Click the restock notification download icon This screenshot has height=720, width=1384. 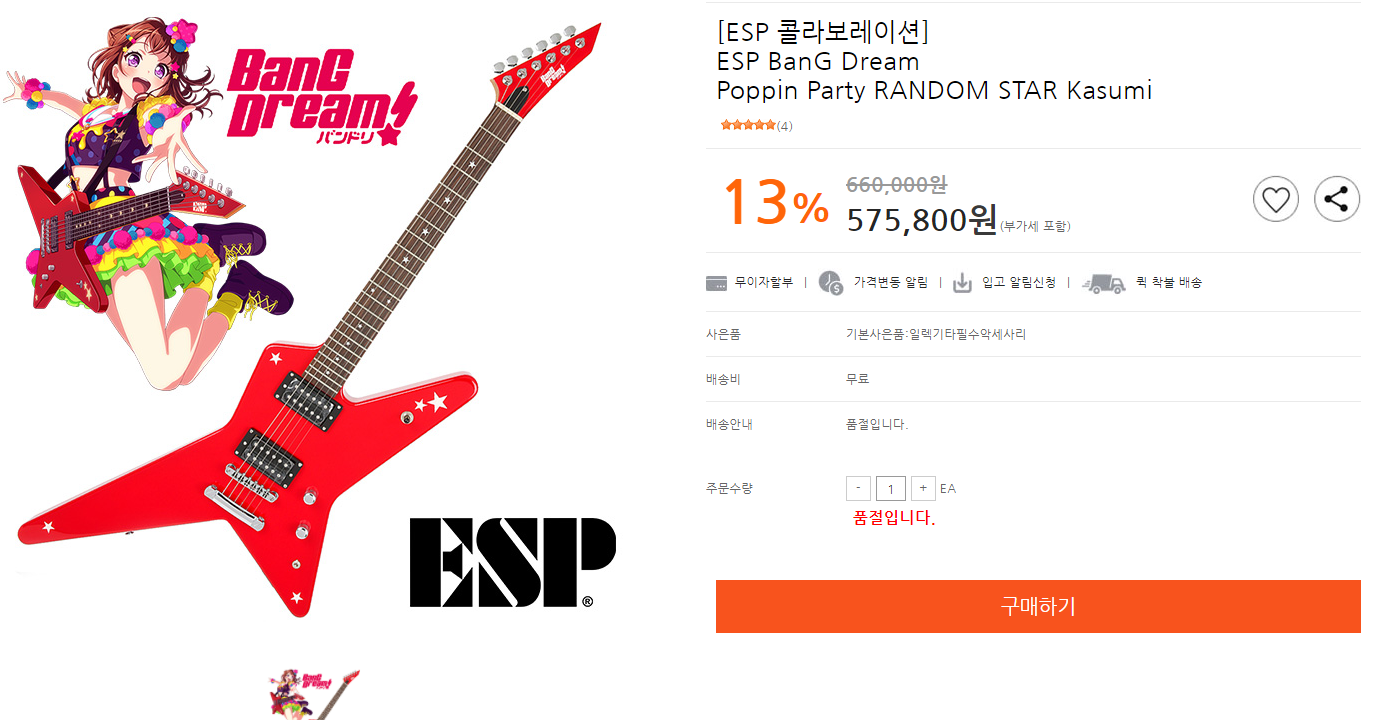click(x=962, y=283)
